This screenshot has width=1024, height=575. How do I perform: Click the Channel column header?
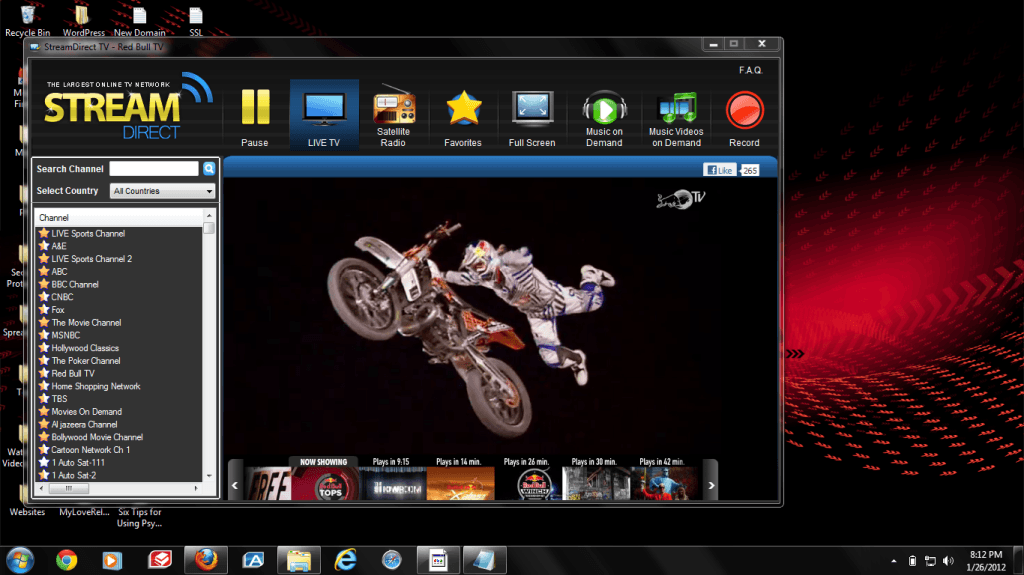point(120,218)
